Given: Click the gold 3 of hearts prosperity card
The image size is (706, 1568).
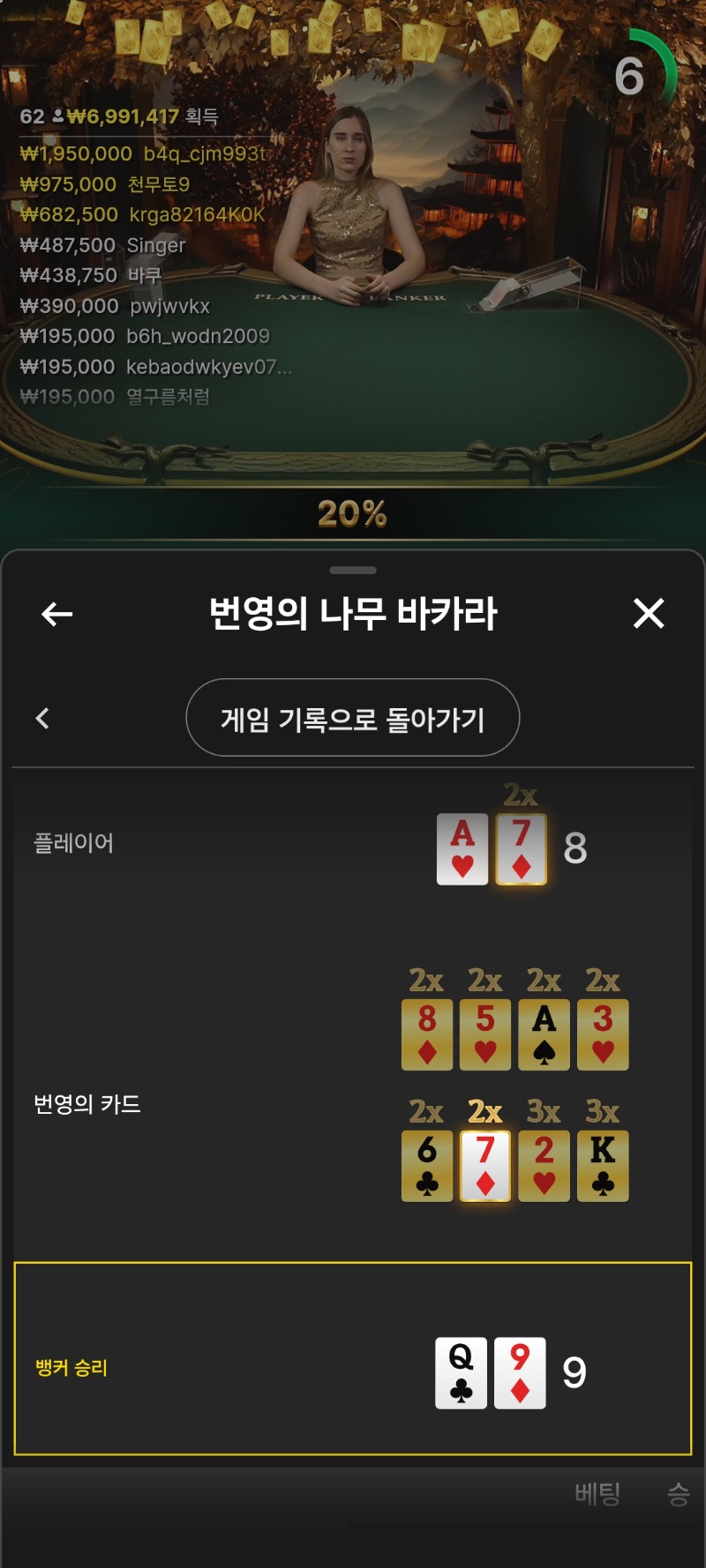Looking at the screenshot, I should pyautogui.click(x=603, y=1034).
